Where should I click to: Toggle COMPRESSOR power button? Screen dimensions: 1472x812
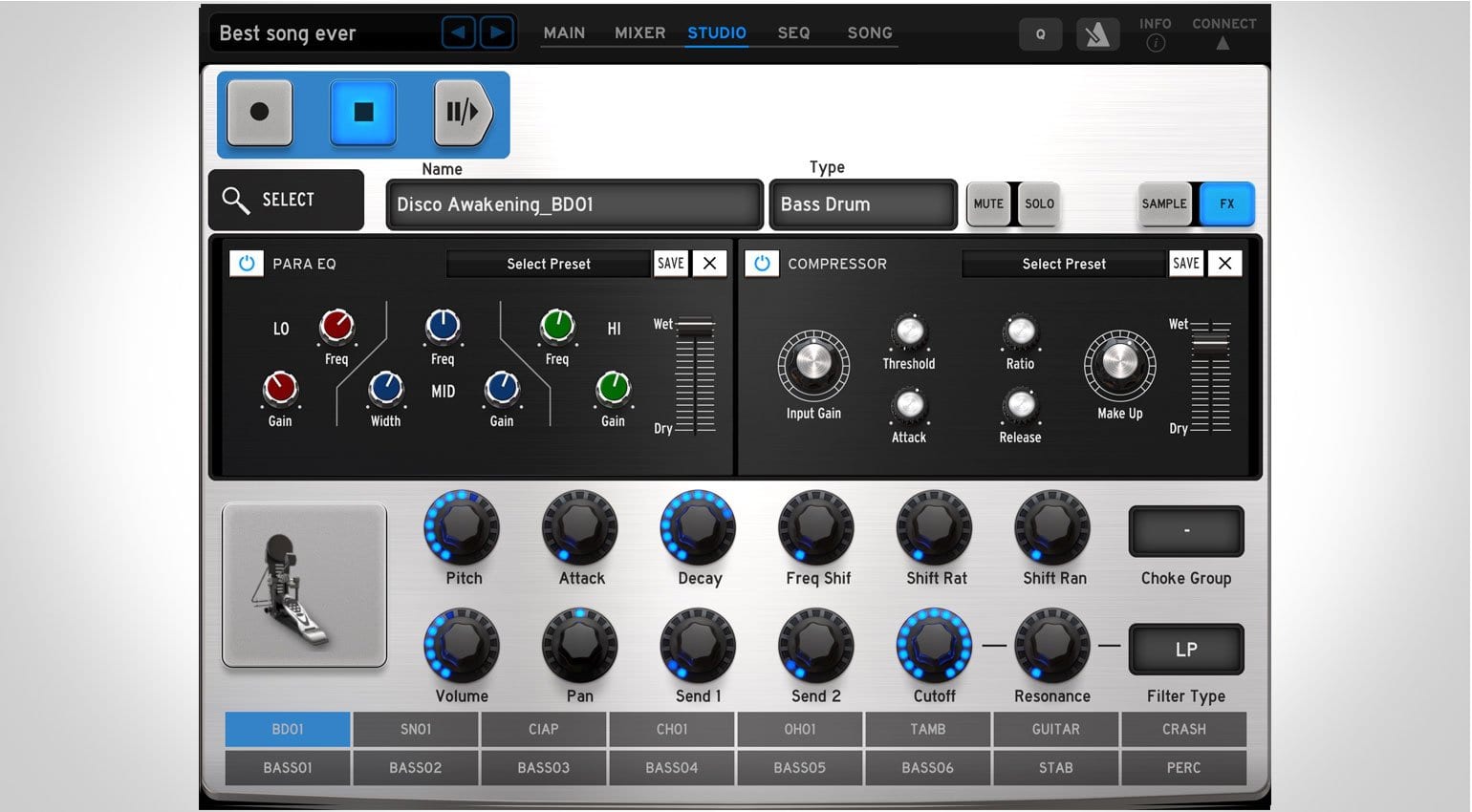[x=762, y=263]
